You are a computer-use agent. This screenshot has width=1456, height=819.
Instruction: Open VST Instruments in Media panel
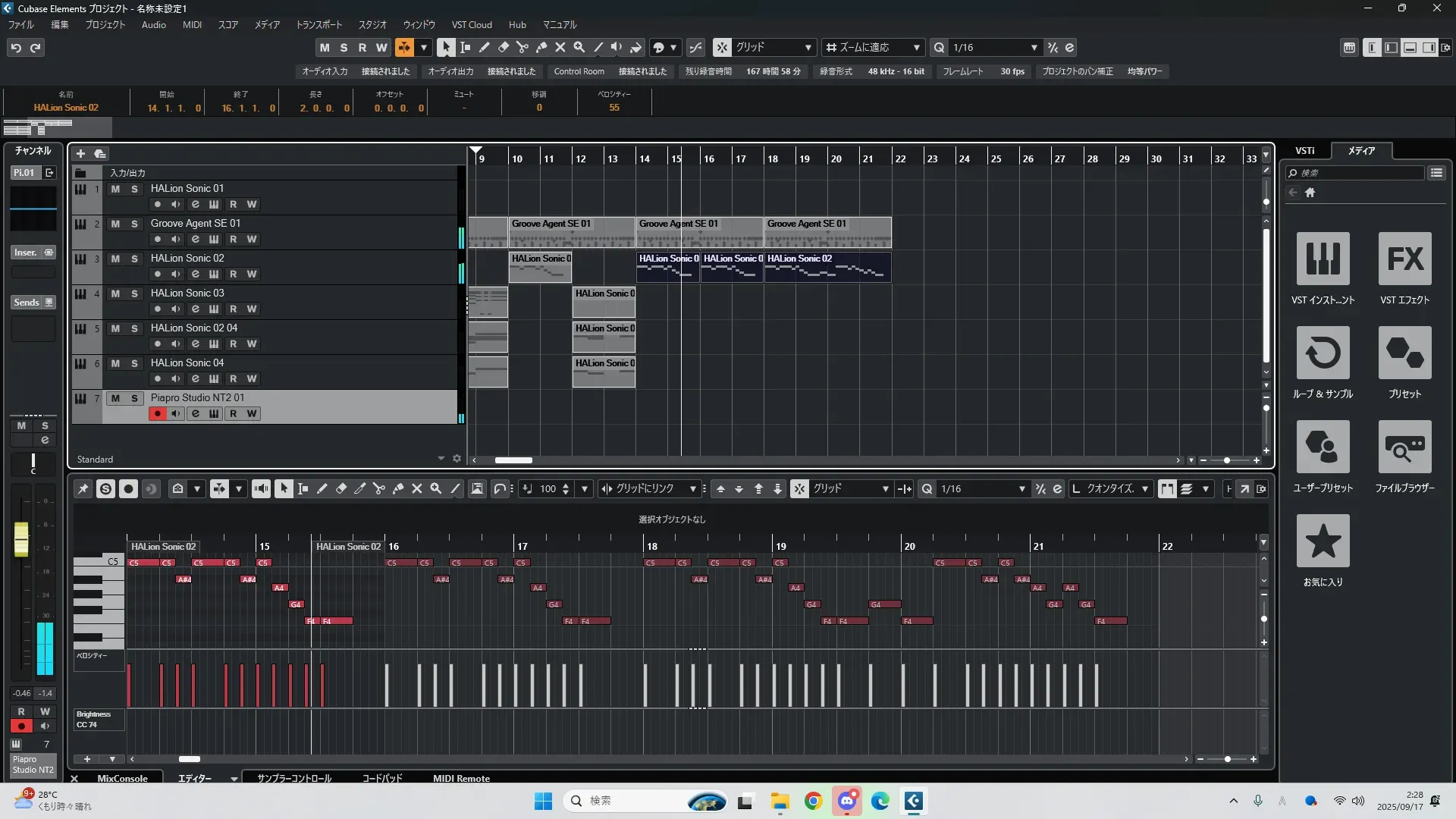tap(1323, 259)
